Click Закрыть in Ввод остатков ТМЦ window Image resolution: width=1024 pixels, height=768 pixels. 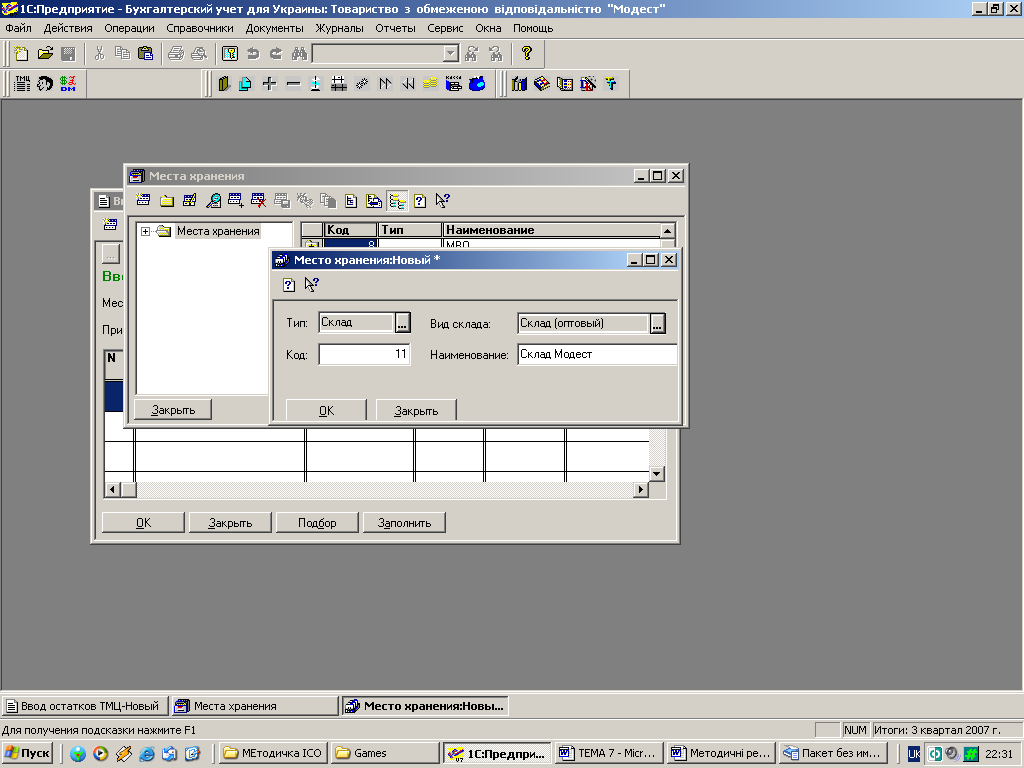click(x=230, y=522)
